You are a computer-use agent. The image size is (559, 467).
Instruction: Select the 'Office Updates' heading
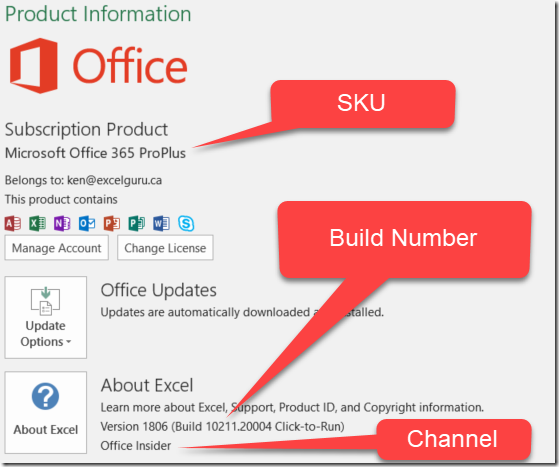[x=158, y=290]
